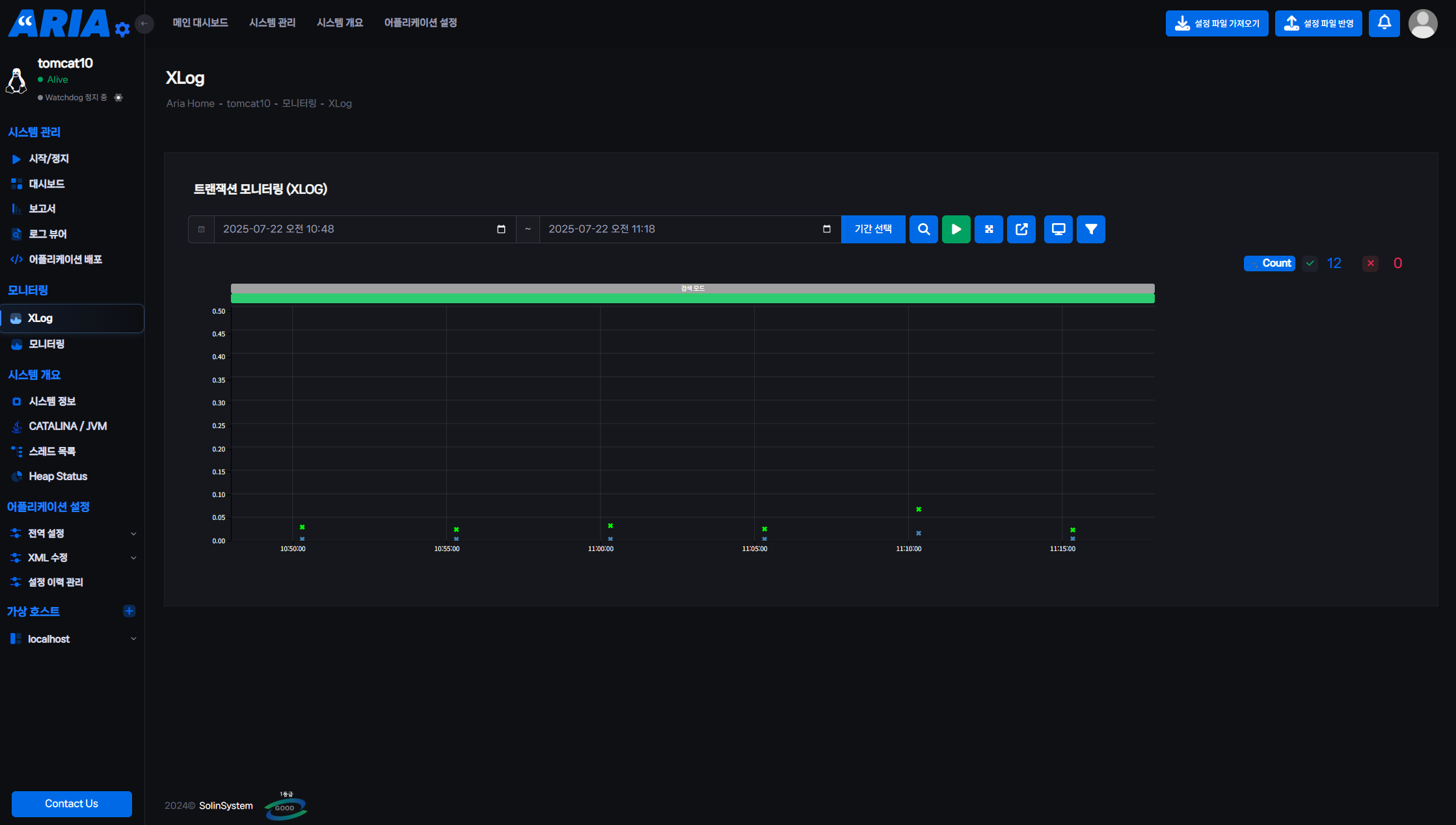Click the ARIA settings gear icon
Screen dimensions: 1456x825
[x=122, y=29]
